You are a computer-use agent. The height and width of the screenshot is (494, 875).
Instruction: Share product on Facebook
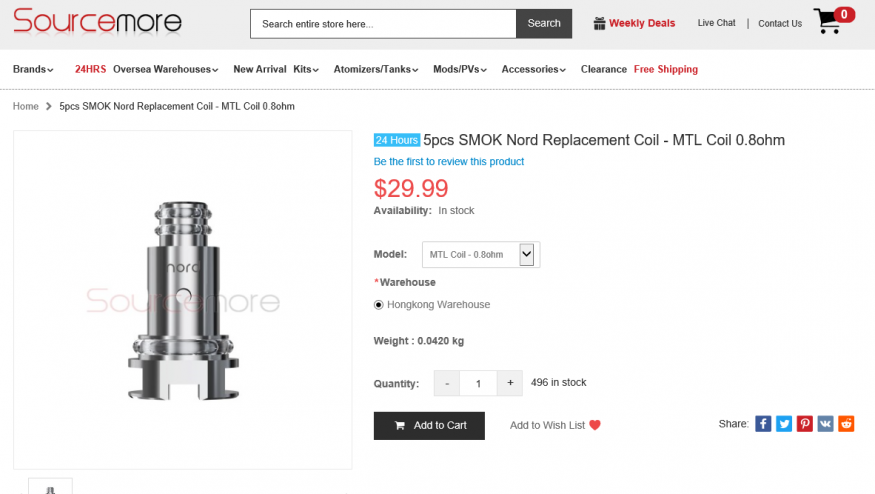click(x=763, y=424)
